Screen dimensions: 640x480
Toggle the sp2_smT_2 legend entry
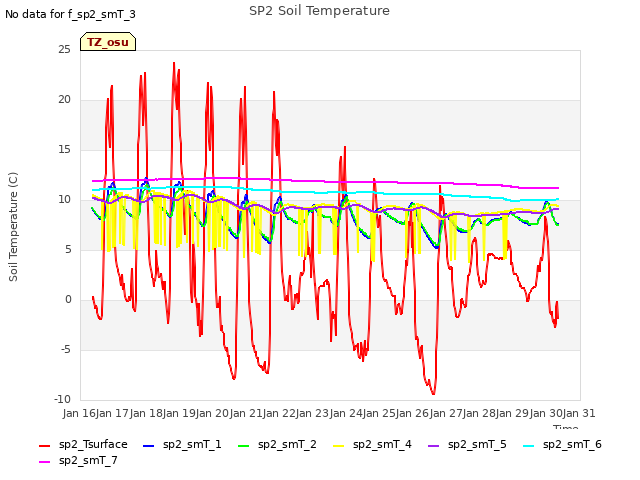pyautogui.click(x=277, y=444)
